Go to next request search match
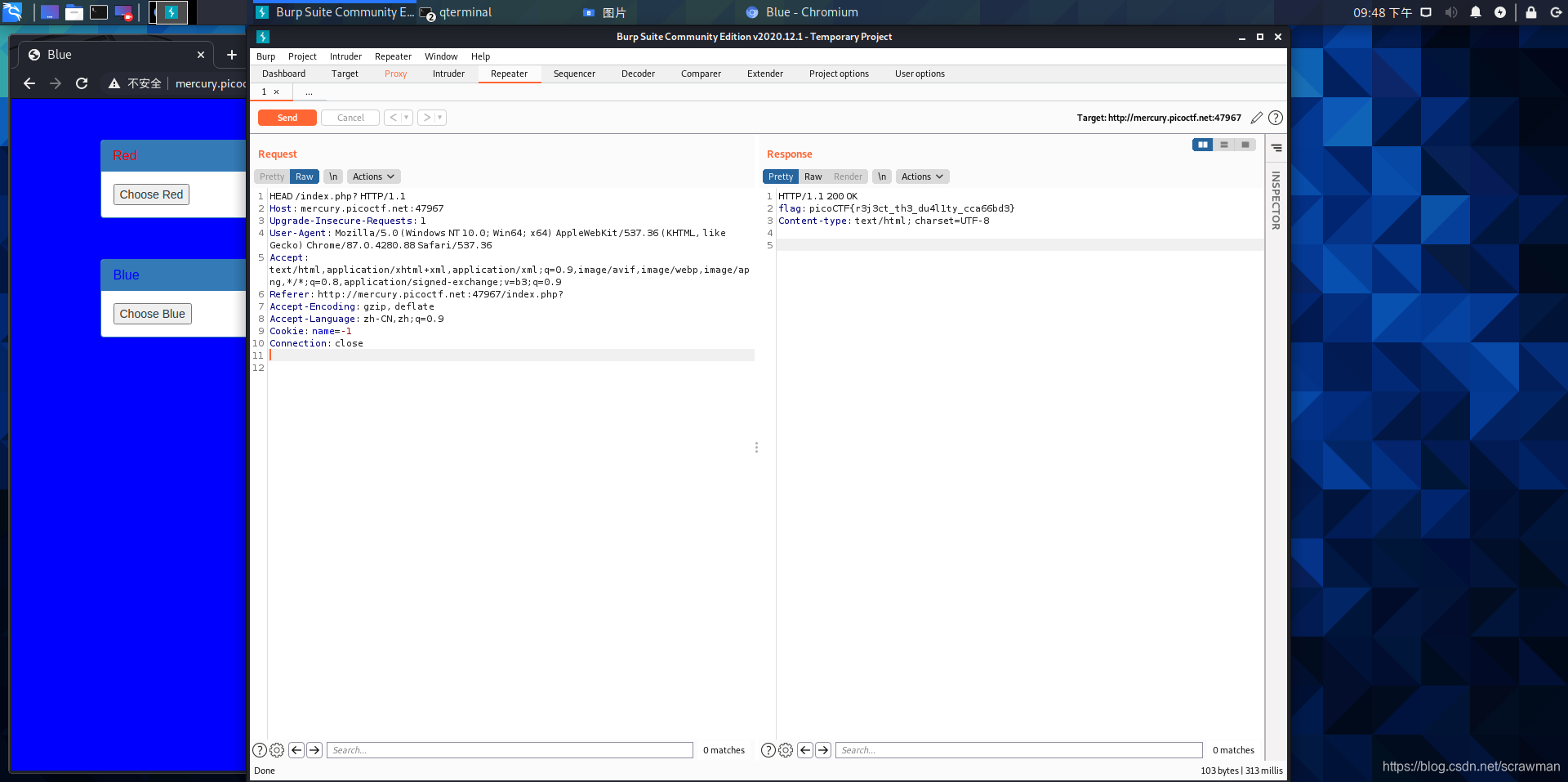This screenshot has width=1568, height=782. (314, 750)
